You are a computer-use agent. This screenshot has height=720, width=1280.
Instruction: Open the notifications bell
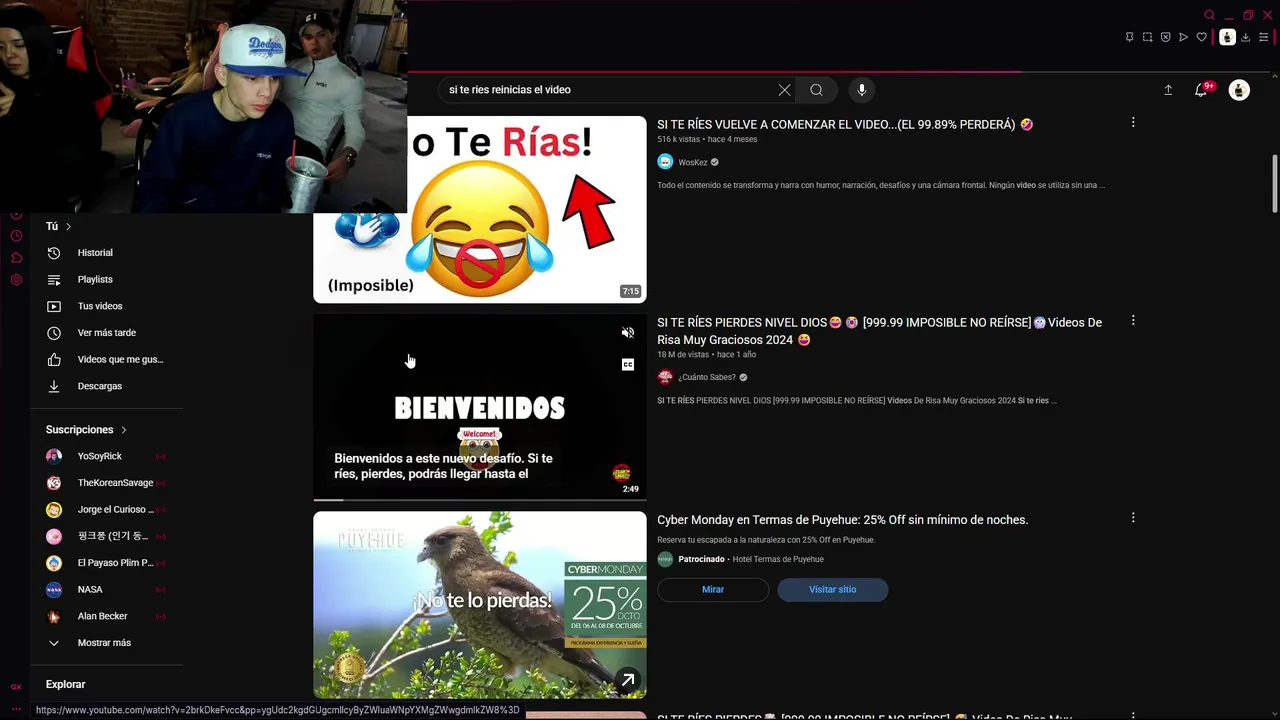1201,90
